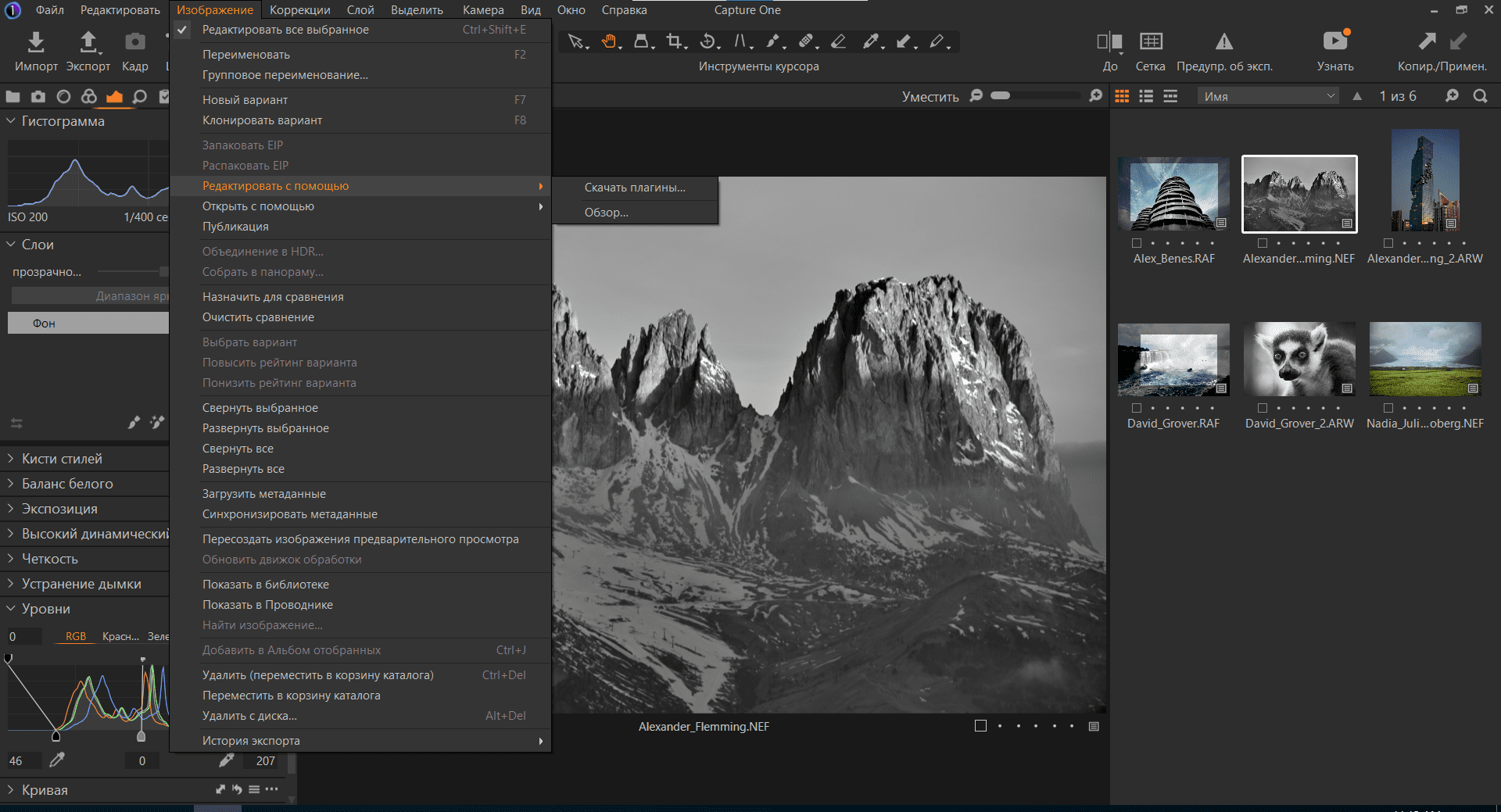Open the 'Имя' sort dropdown
This screenshot has height=812, width=1501.
[x=1268, y=96]
